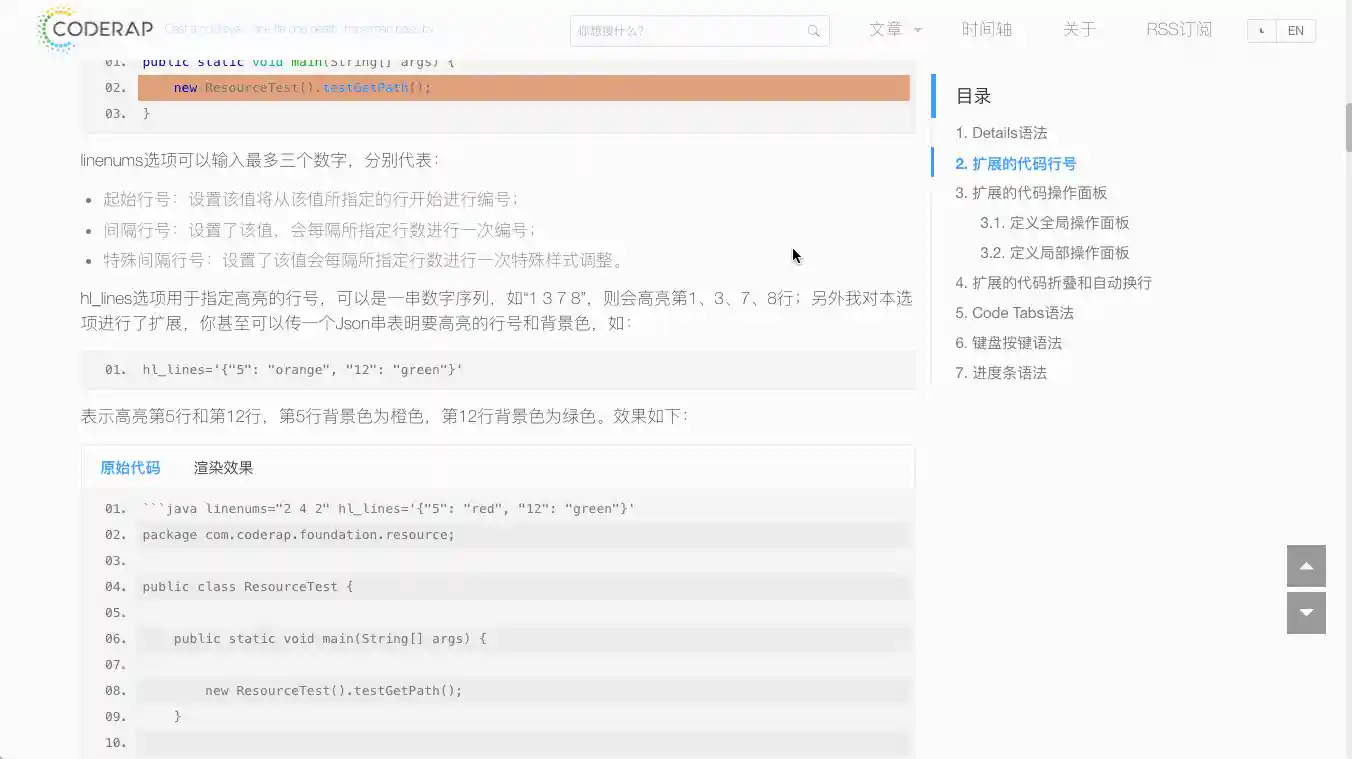This screenshot has height=759, width=1352.
Task: Open the 时间轴 page
Action: pos(986,29)
